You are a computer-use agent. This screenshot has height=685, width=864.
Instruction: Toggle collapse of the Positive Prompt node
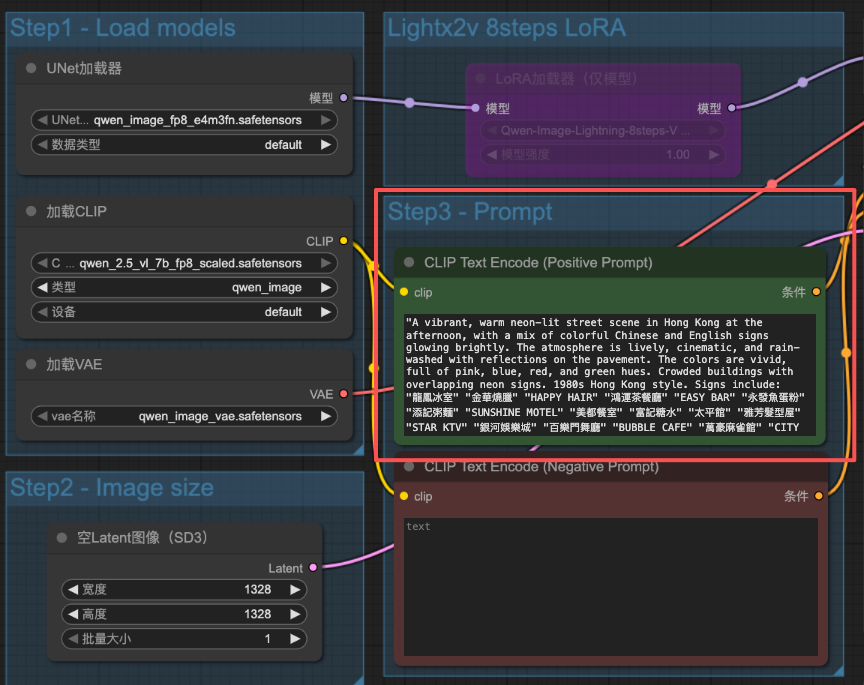pyautogui.click(x=409, y=263)
